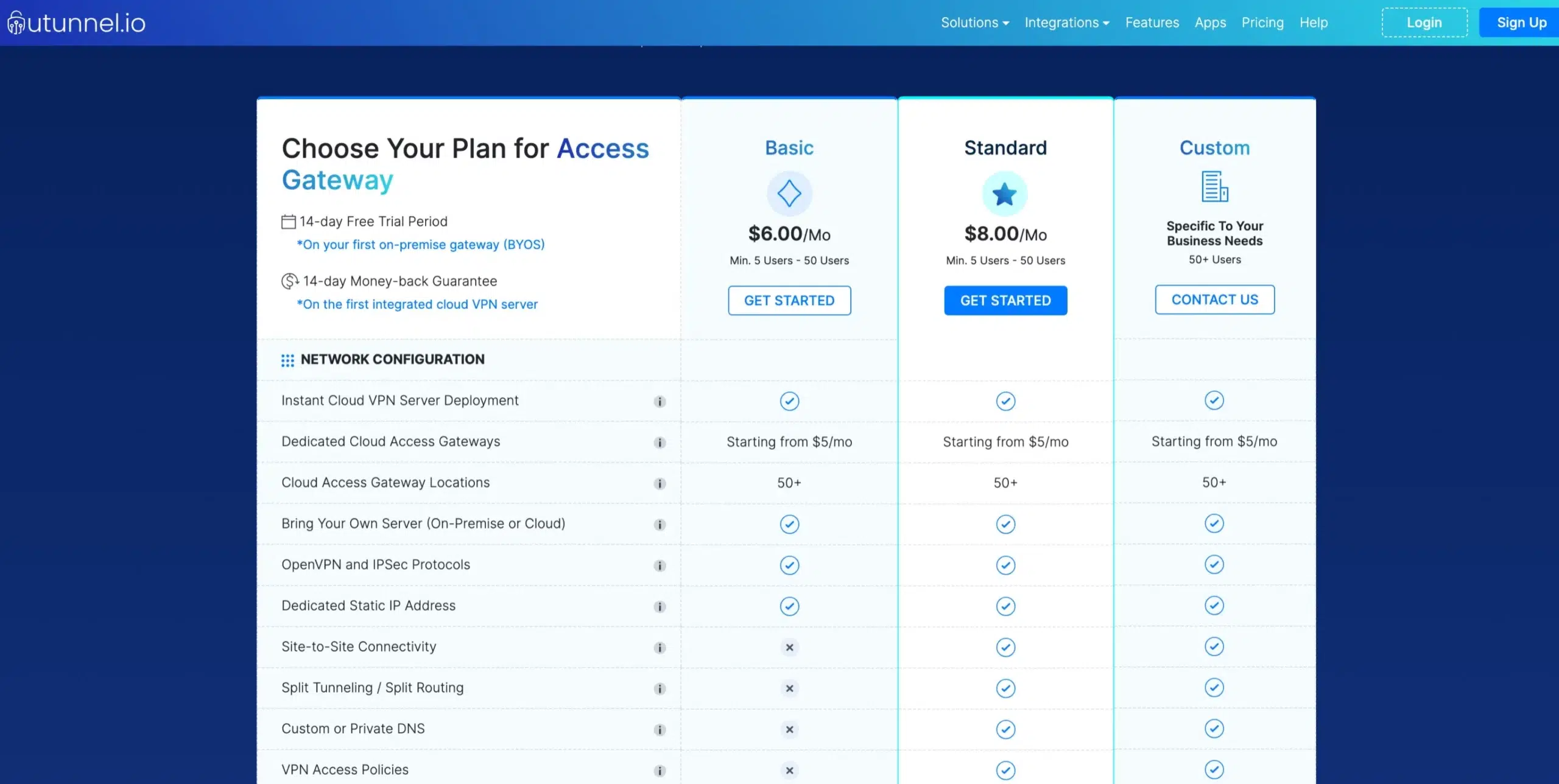The image size is (1559, 784).
Task: Info icon for Split Tunneling / Split Routing
Action: (660, 689)
